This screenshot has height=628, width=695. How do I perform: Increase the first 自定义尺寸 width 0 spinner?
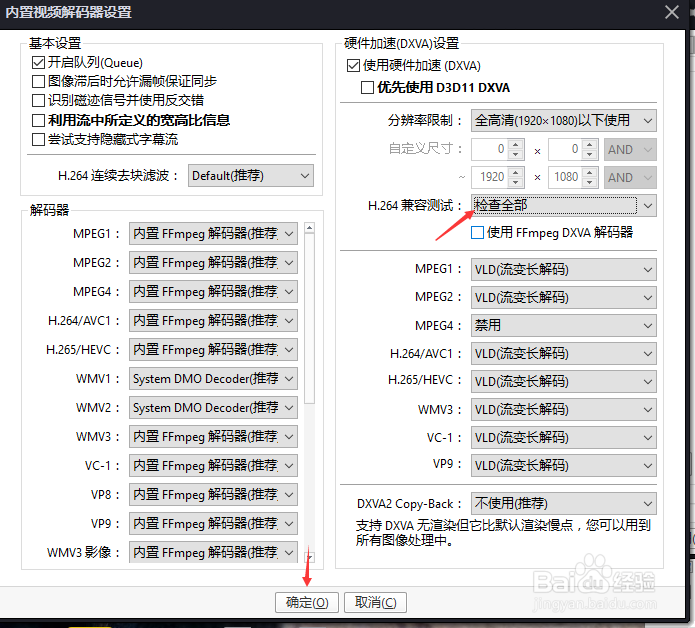[x=515, y=144]
